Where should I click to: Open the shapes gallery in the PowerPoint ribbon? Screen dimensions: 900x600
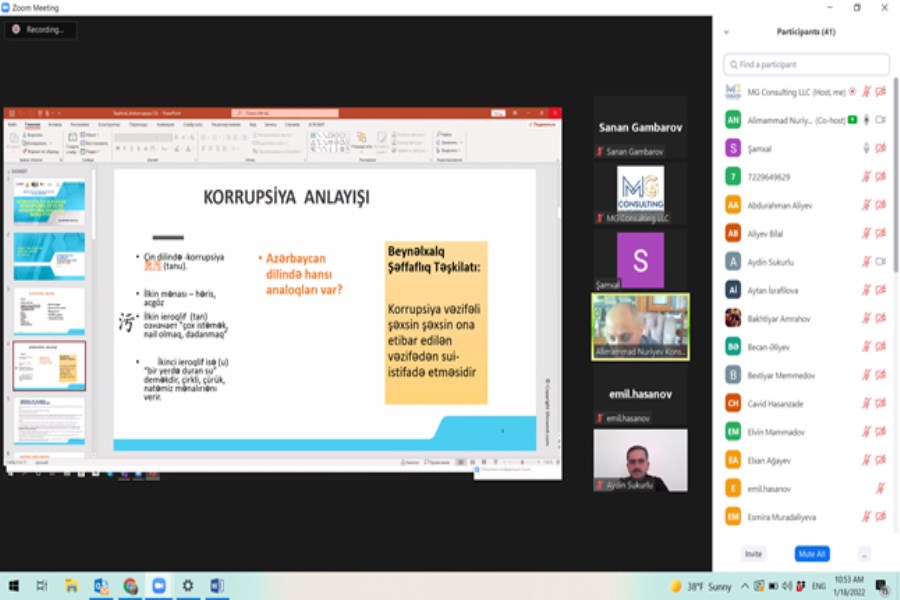click(329, 142)
